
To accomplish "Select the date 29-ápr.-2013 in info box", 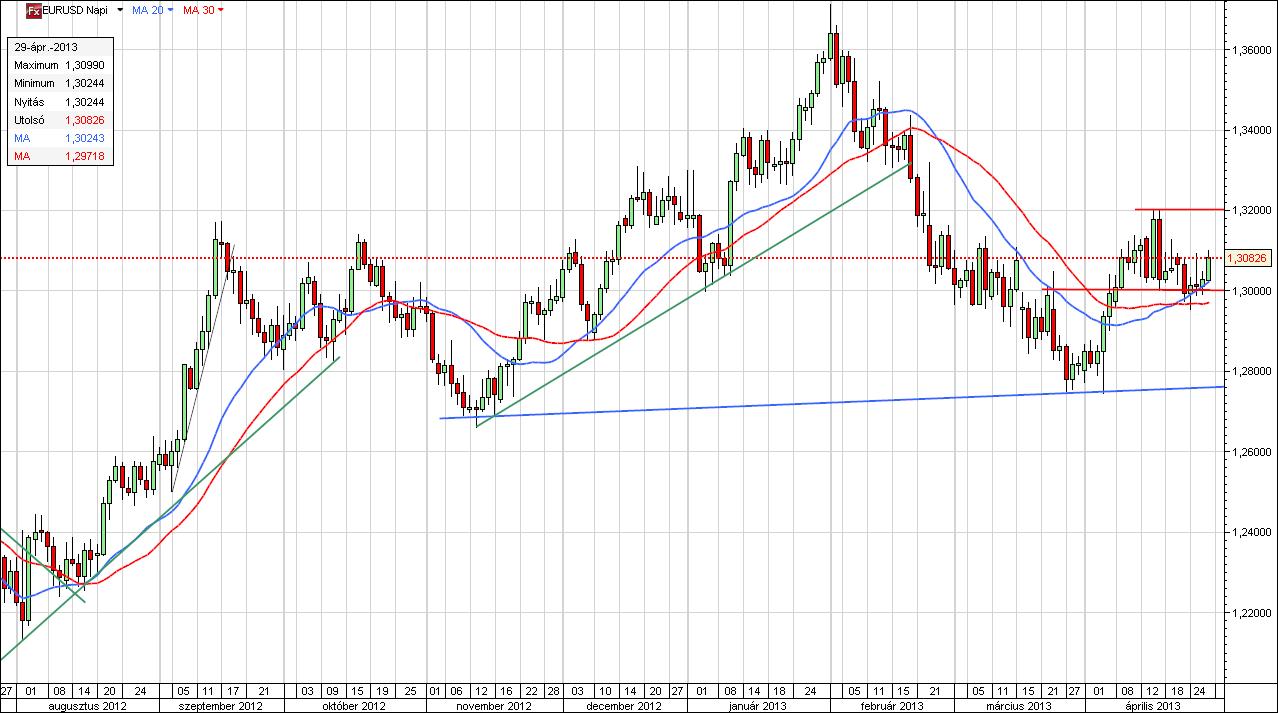I will 44,47.
